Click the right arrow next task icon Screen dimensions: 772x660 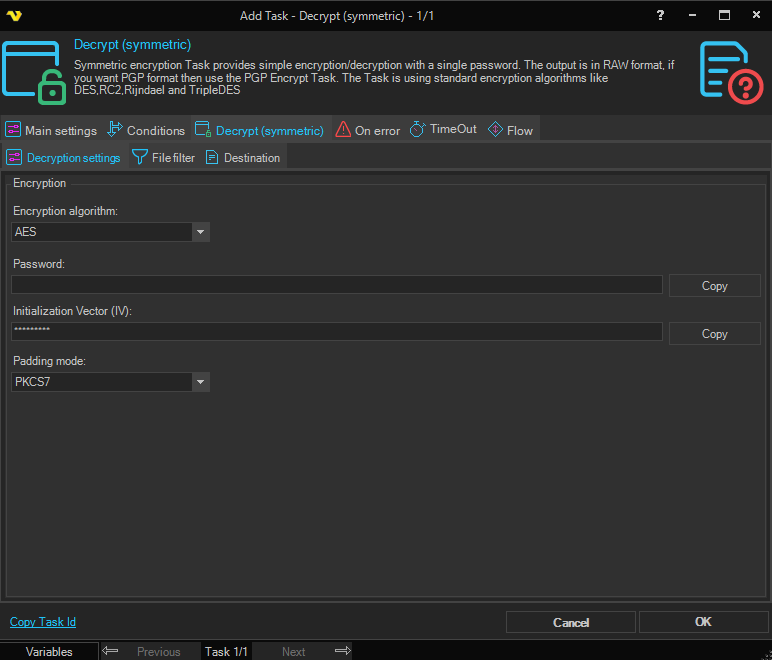click(x=342, y=651)
